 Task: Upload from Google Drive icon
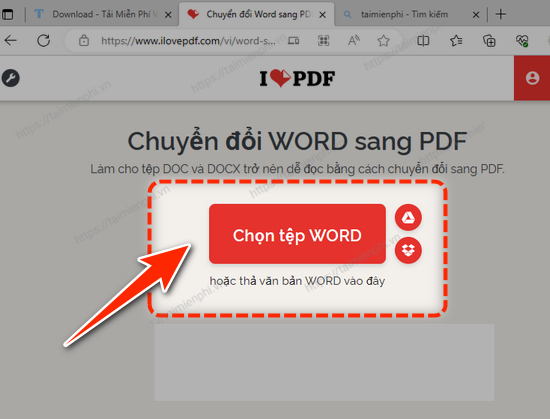coord(408,217)
